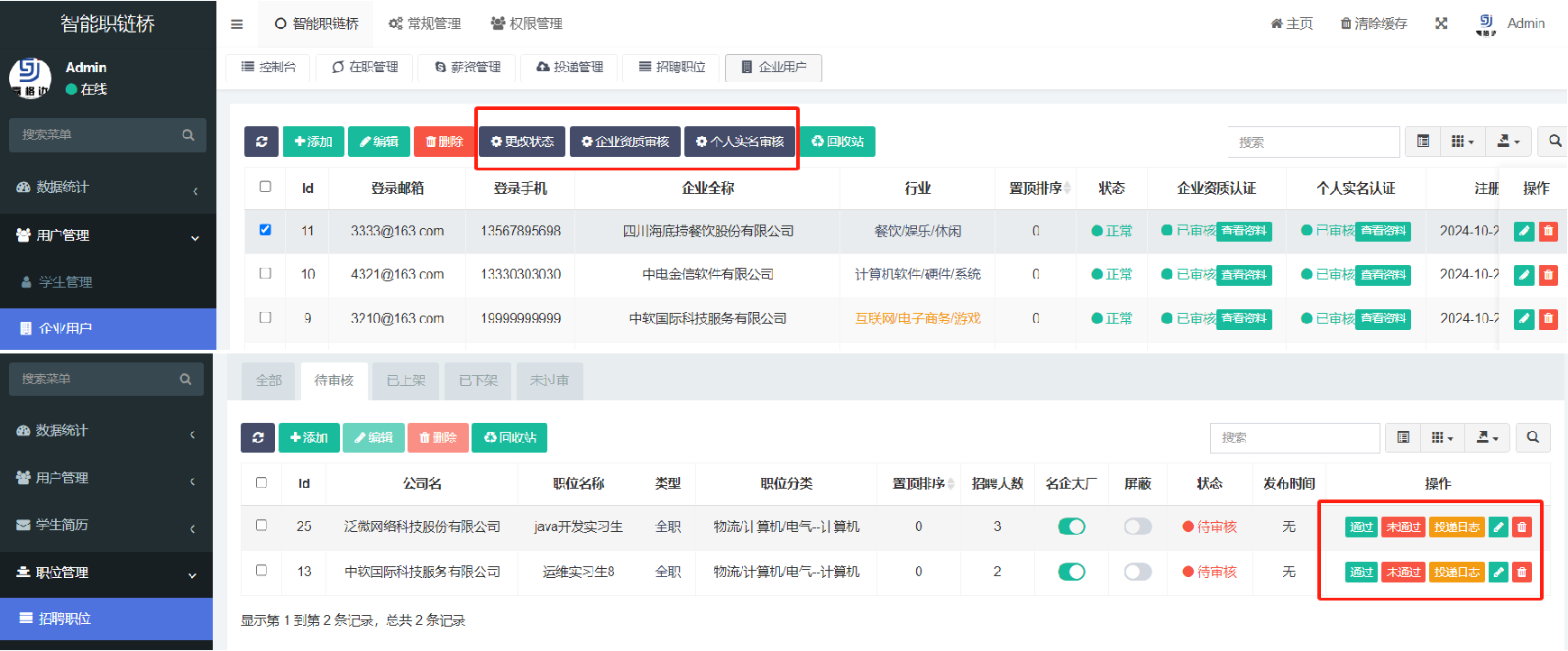Open export dropdown in lower toolbar
The image size is (1568, 651).
[1487, 437]
